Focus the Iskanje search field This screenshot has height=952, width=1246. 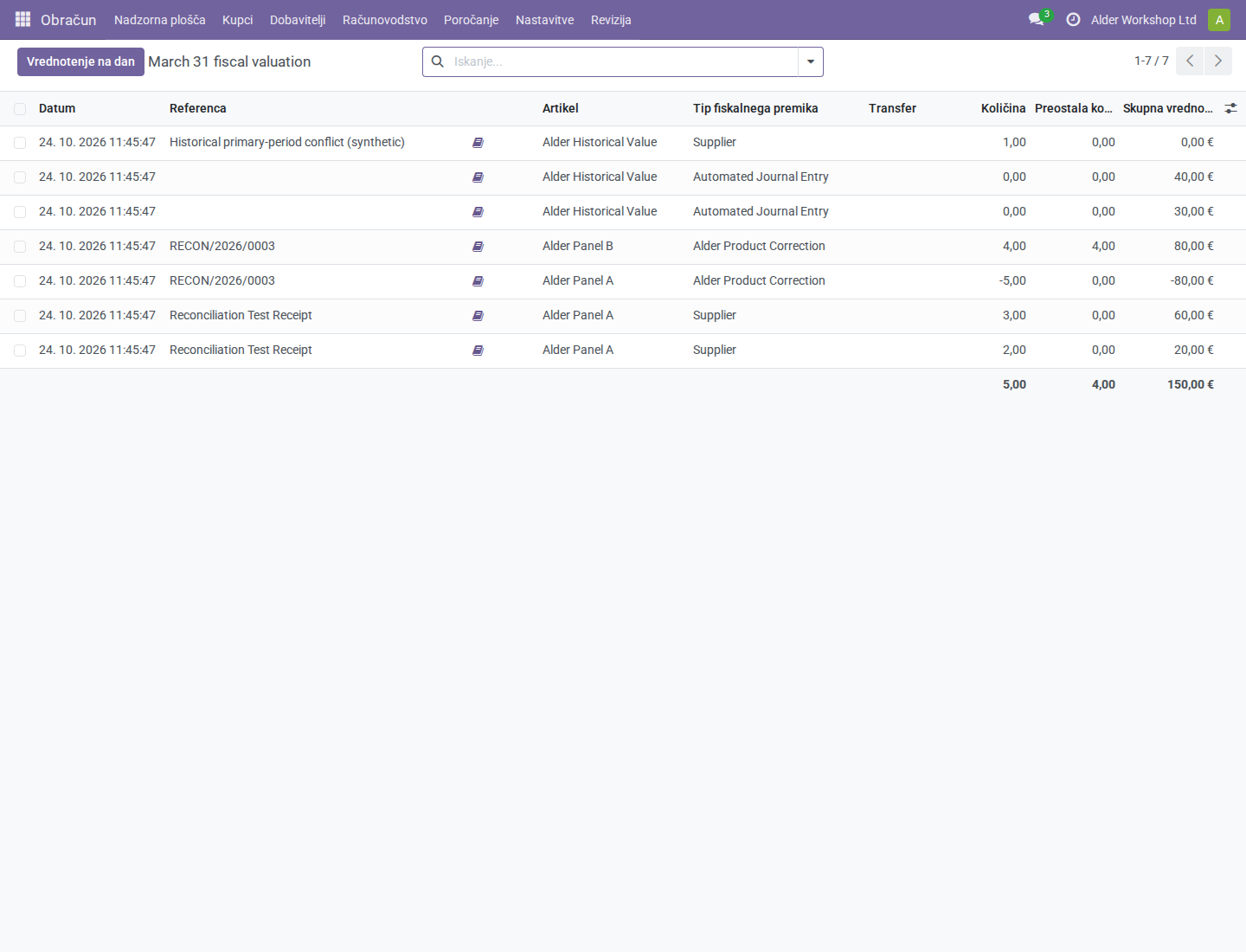(623, 61)
